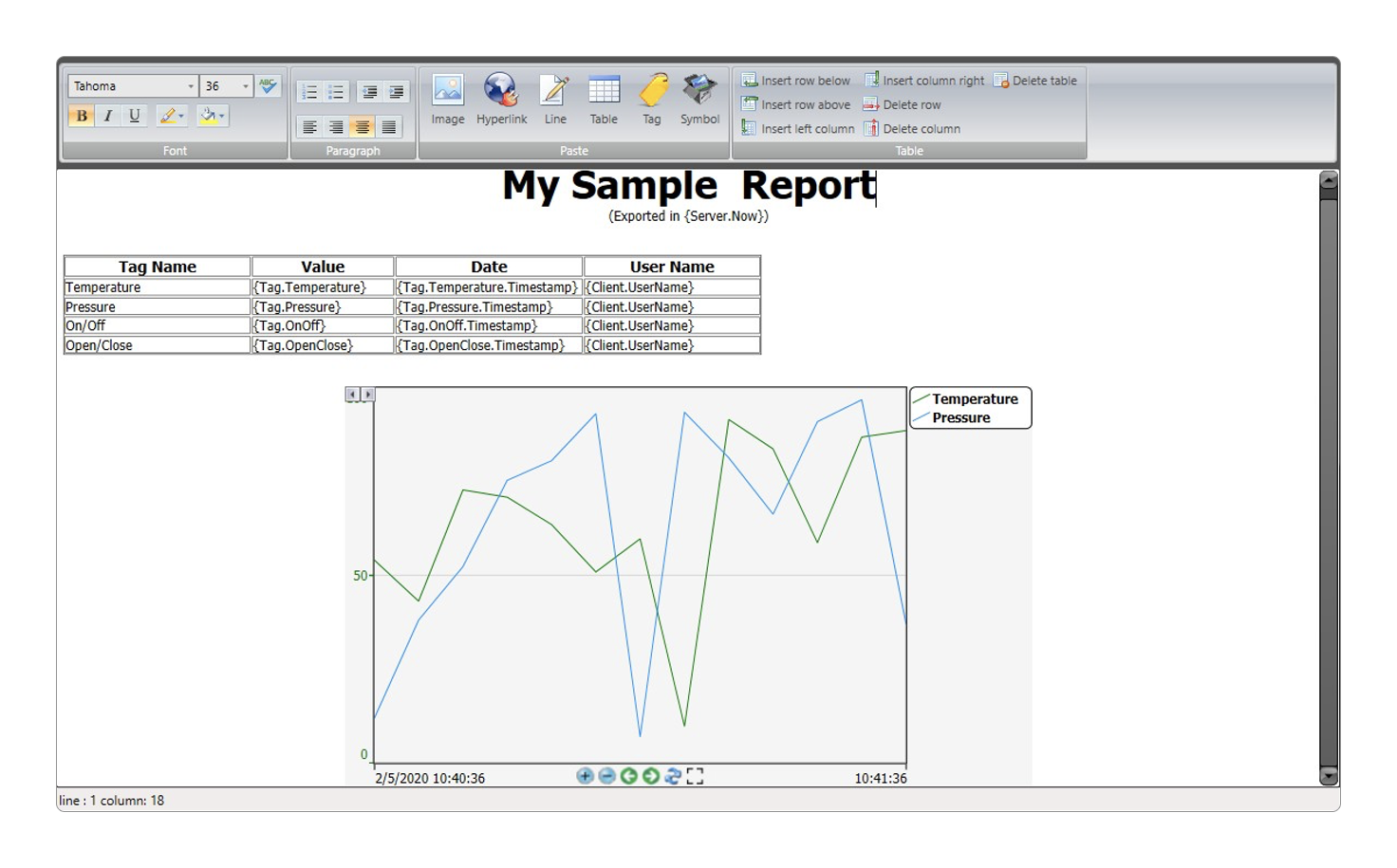Viewport: 1397px width, 868px height.
Task: Insert an Image from the Paste group
Action: (x=447, y=100)
